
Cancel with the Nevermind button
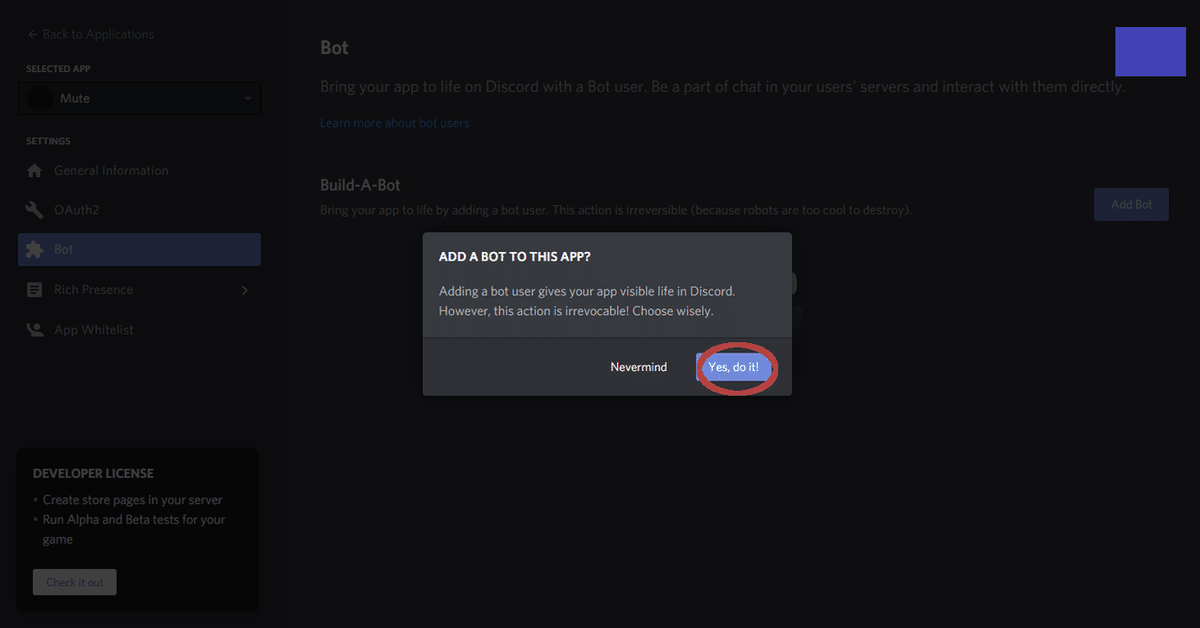click(x=638, y=367)
